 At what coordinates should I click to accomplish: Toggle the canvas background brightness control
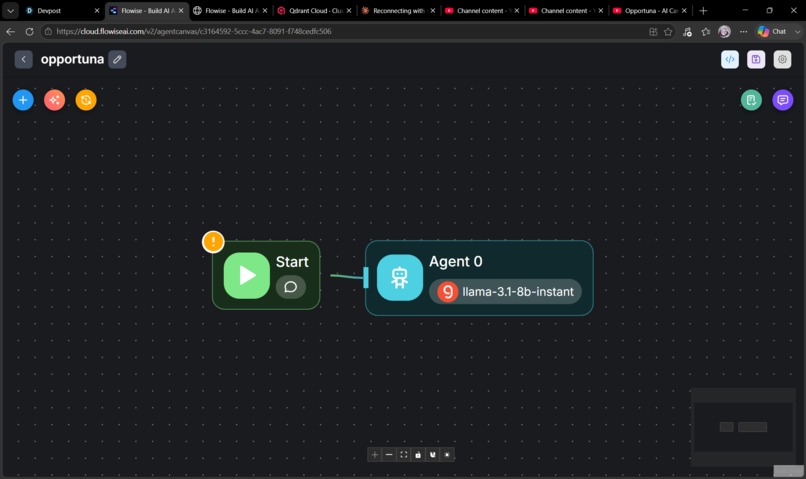click(x=447, y=455)
